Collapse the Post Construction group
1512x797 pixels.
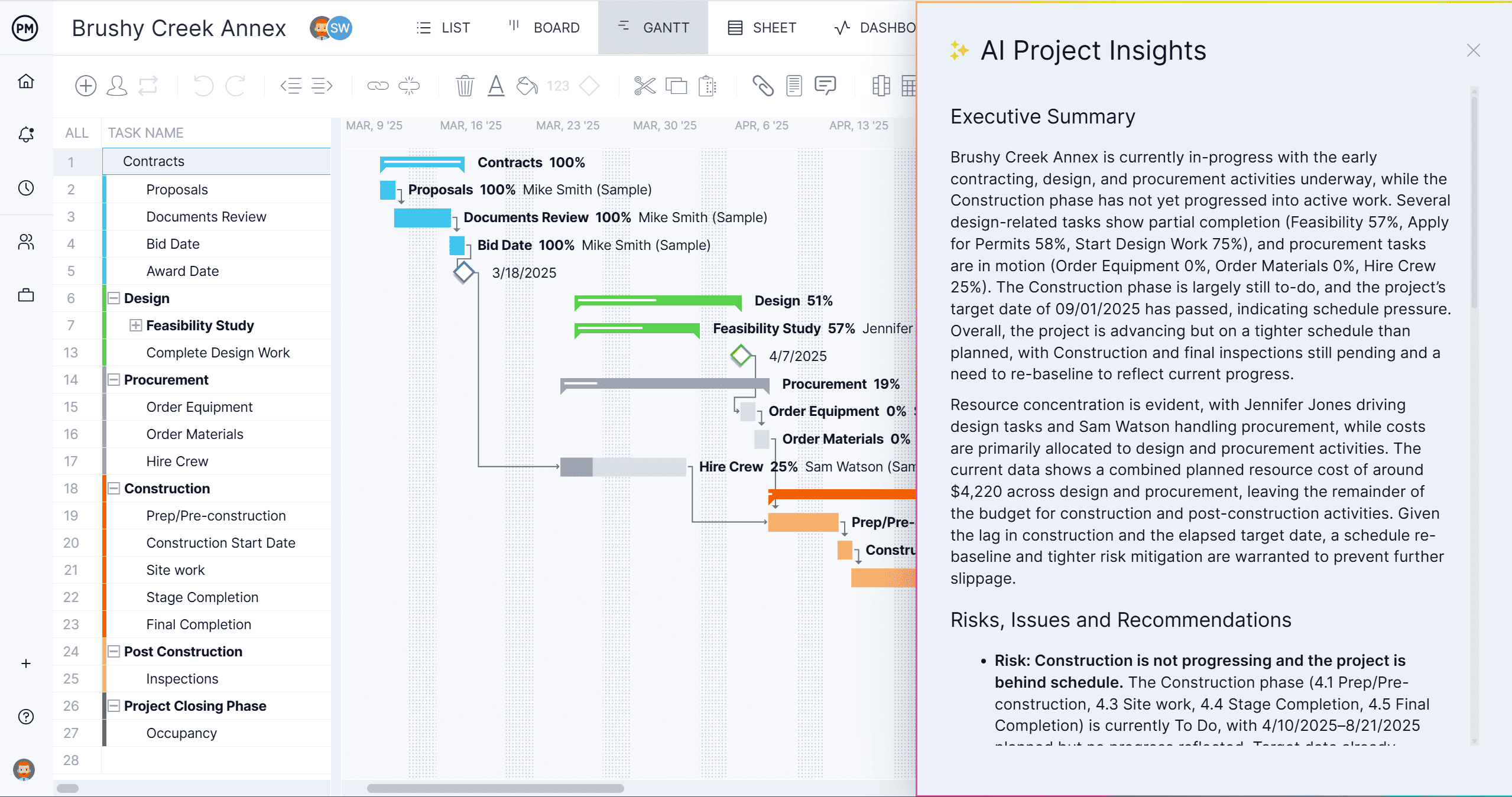pyautogui.click(x=114, y=652)
